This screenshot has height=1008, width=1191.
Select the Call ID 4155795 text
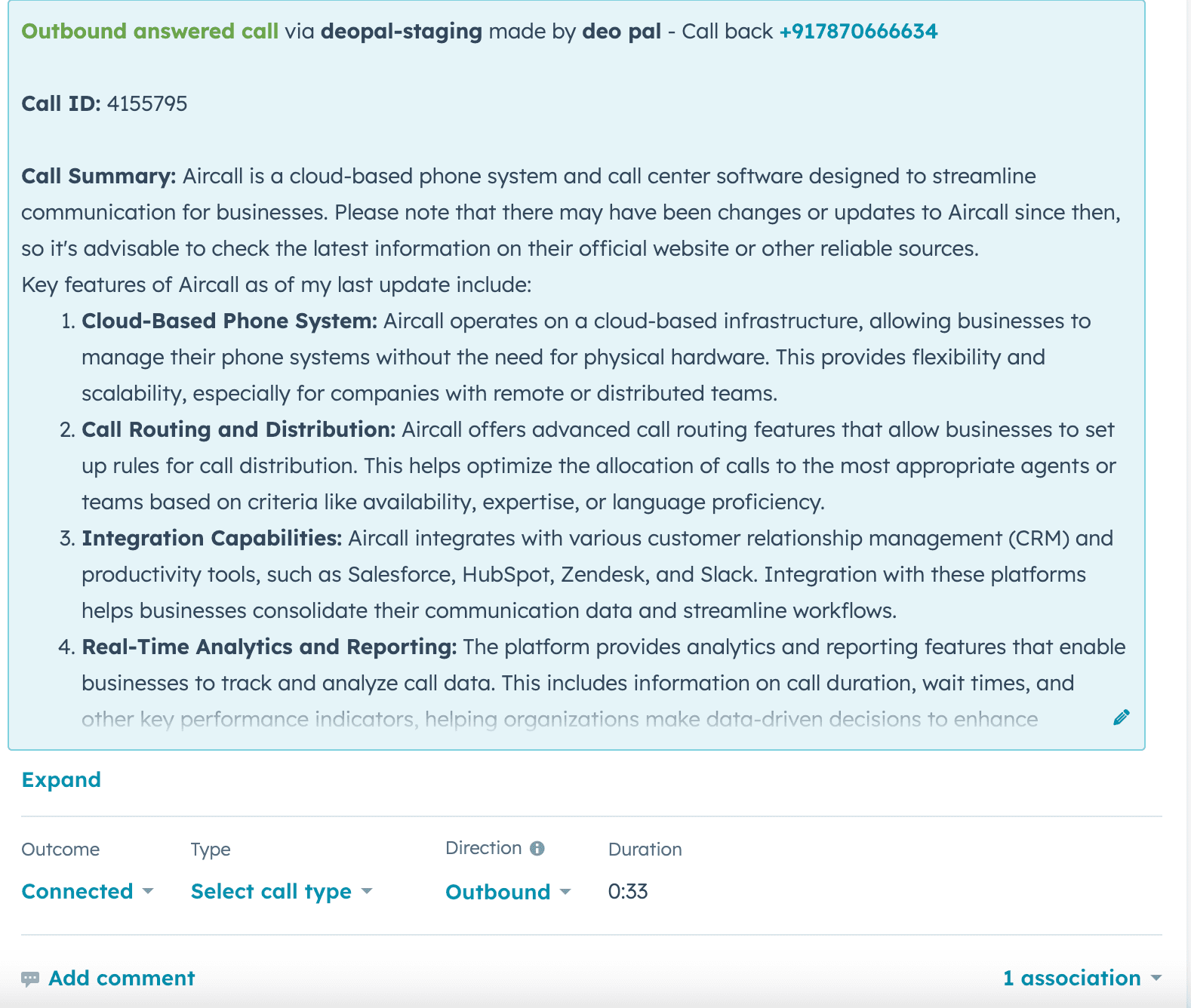click(x=149, y=102)
